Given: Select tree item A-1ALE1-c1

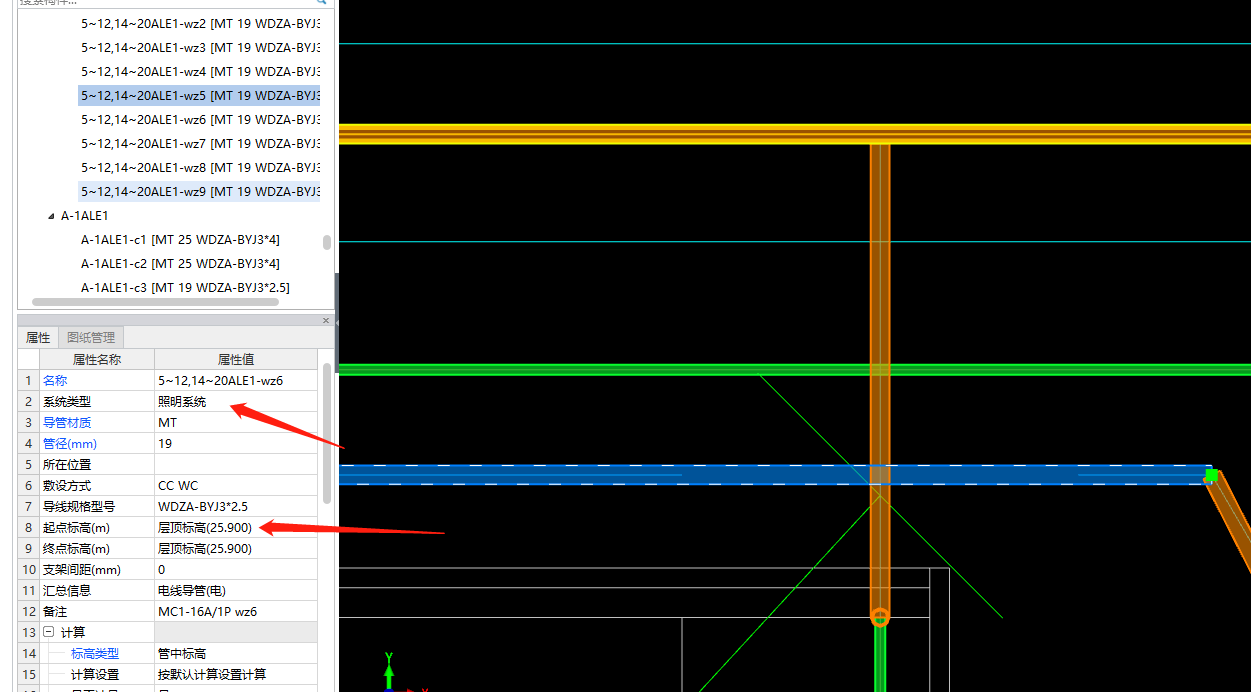Looking at the screenshot, I should click(180, 240).
